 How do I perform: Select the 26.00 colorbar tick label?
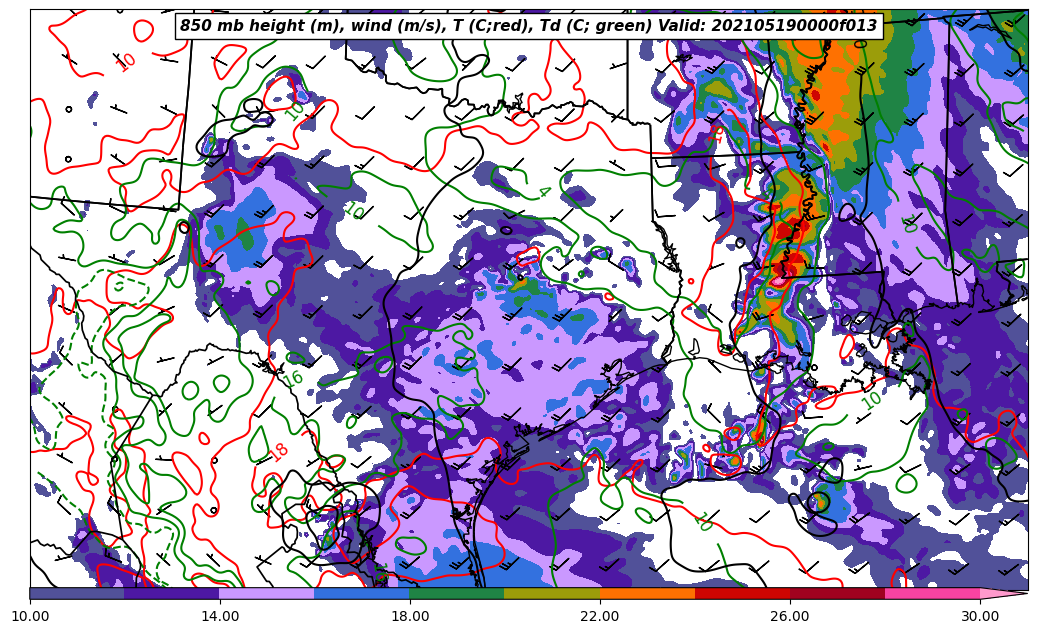790,616
